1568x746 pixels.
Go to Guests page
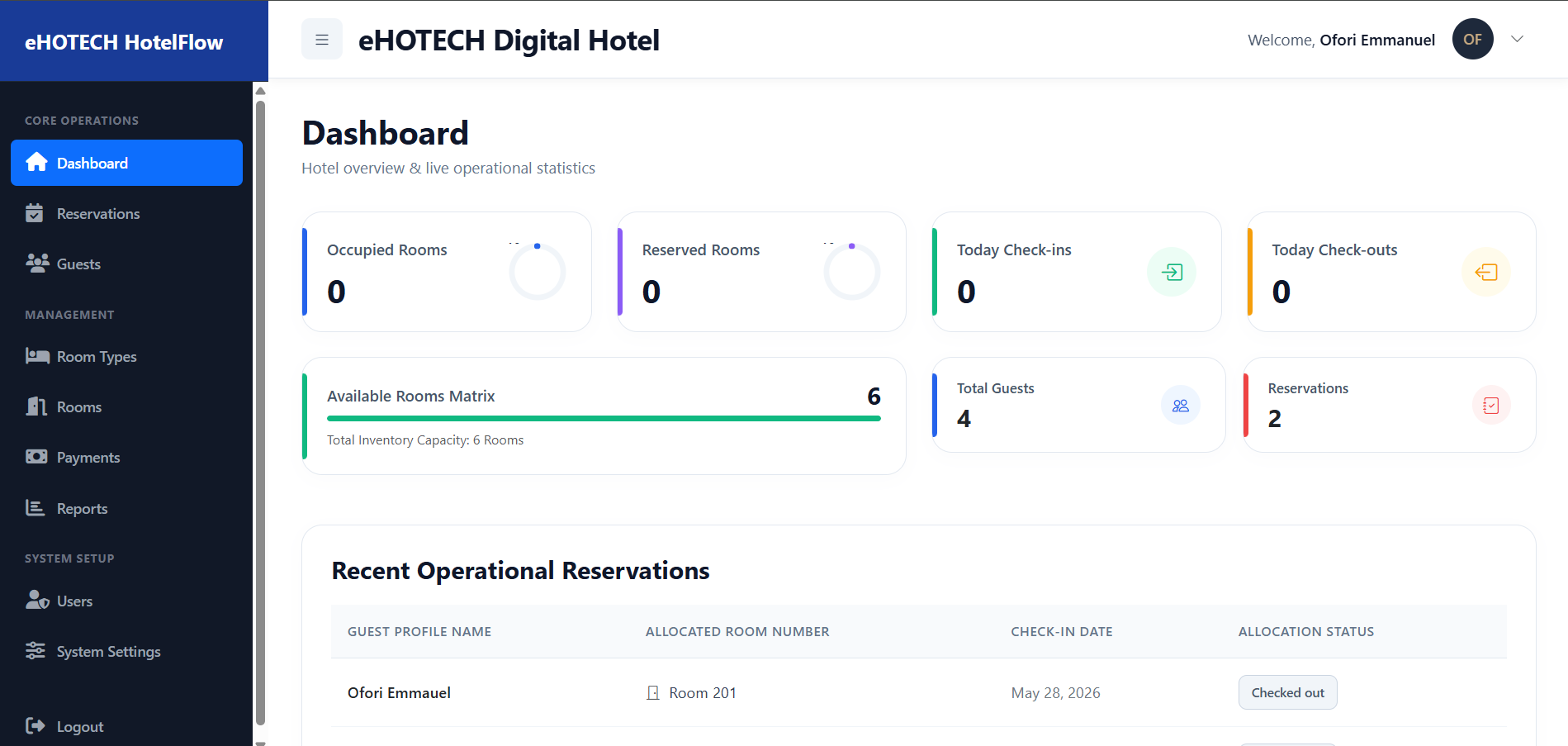126,264
